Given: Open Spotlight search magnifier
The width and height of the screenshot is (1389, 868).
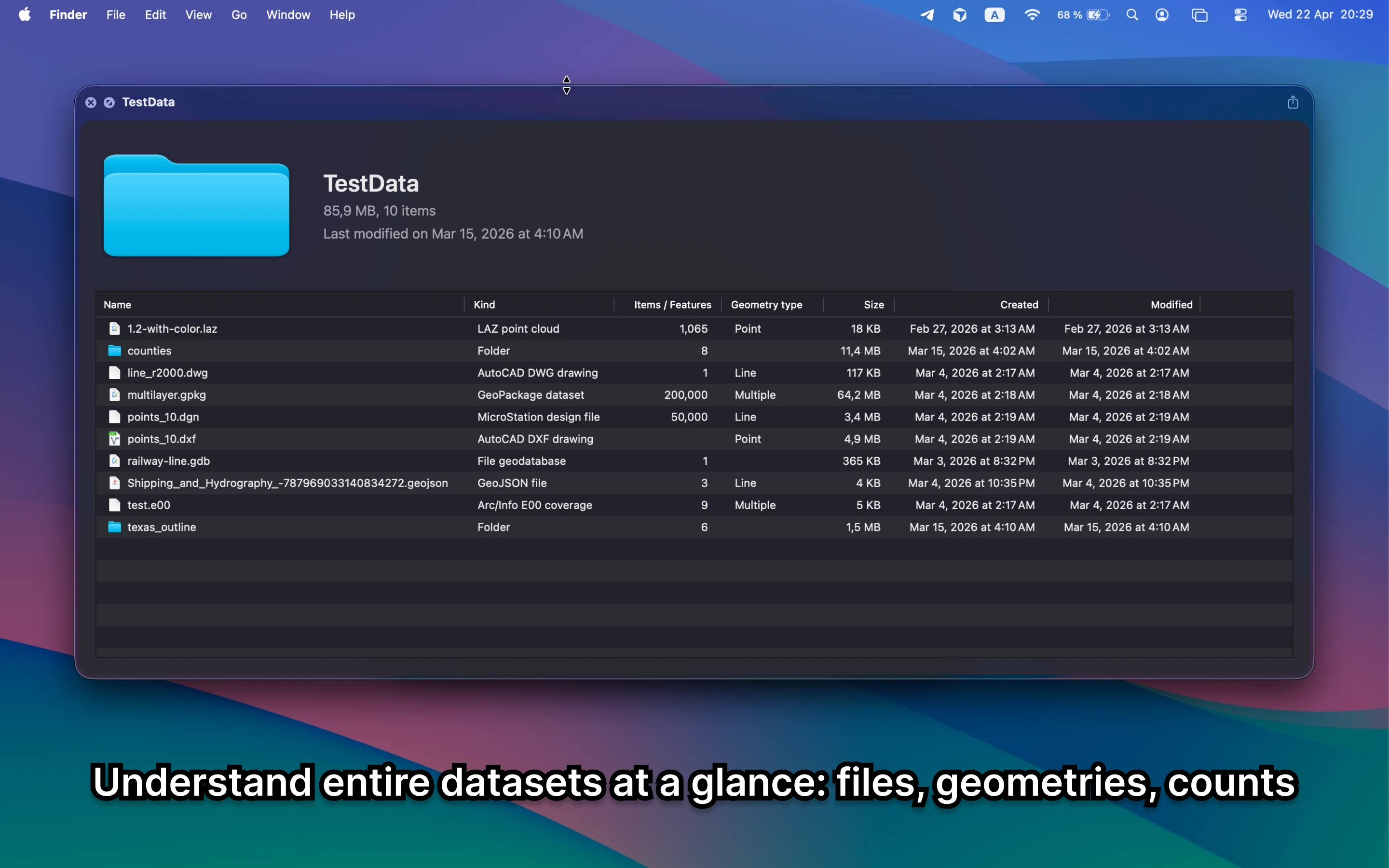Looking at the screenshot, I should coord(1132,15).
